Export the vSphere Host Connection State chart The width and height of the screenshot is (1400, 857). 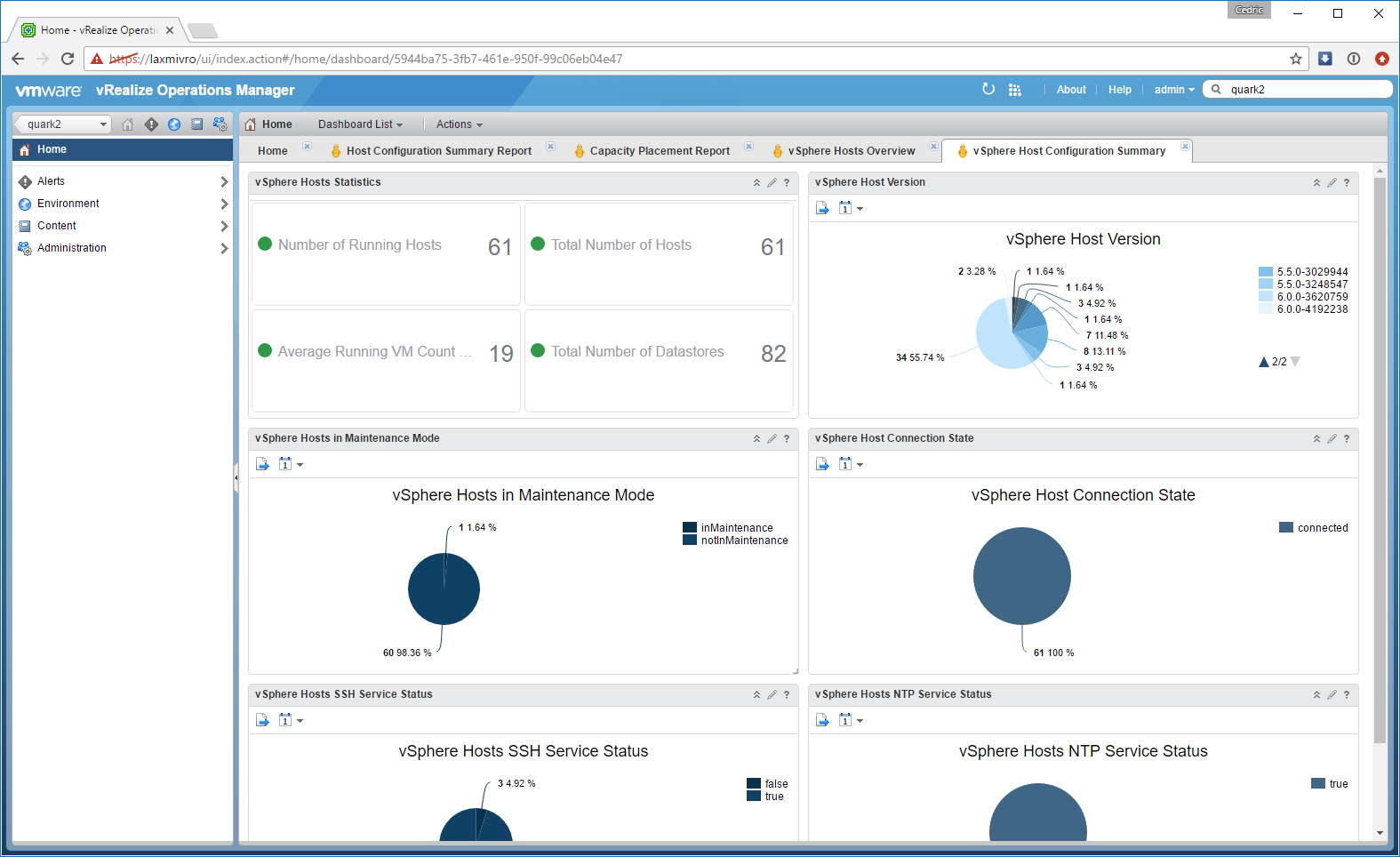[x=822, y=464]
